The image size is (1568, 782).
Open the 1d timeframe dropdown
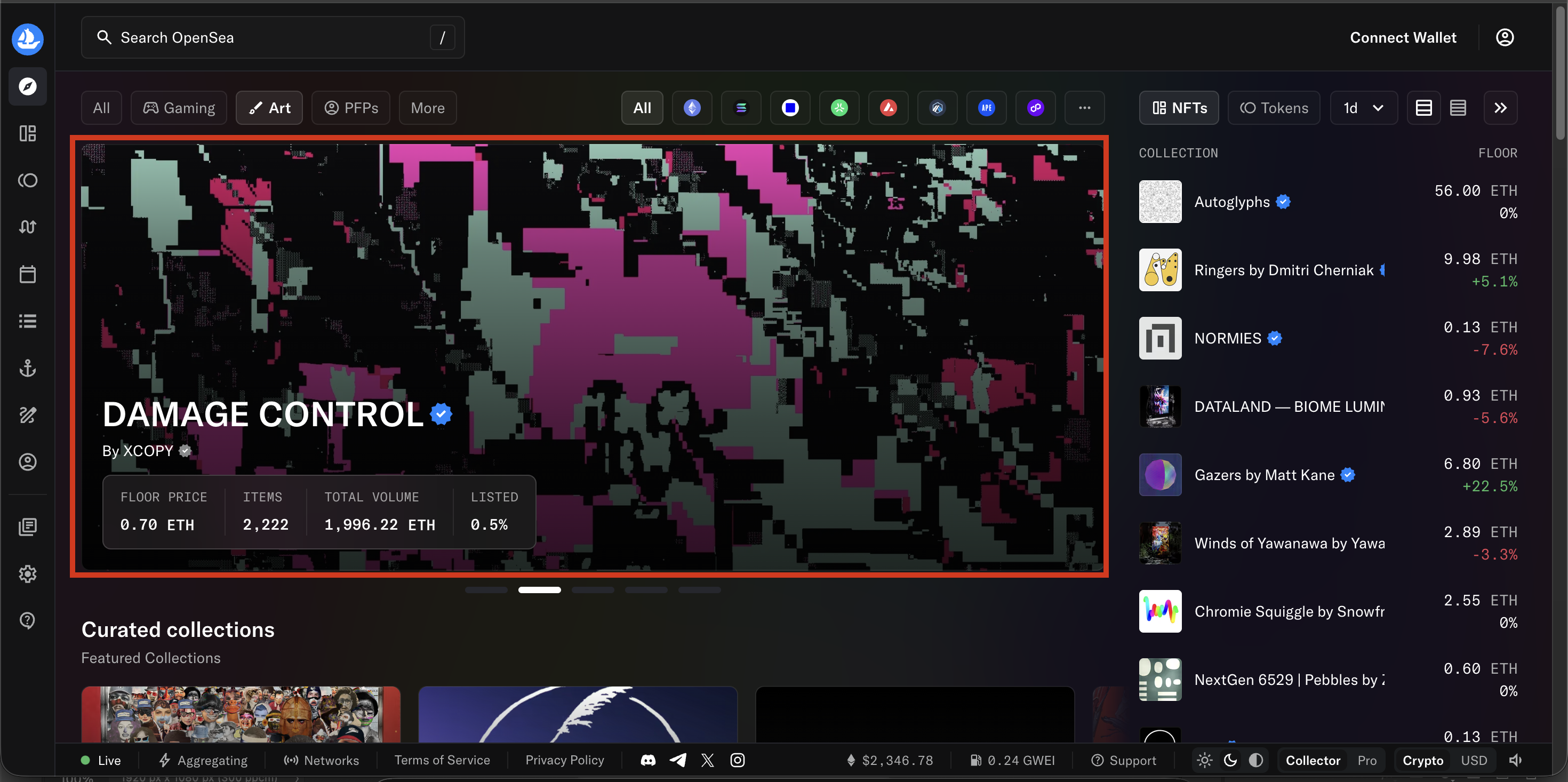tap(1364, 108)
